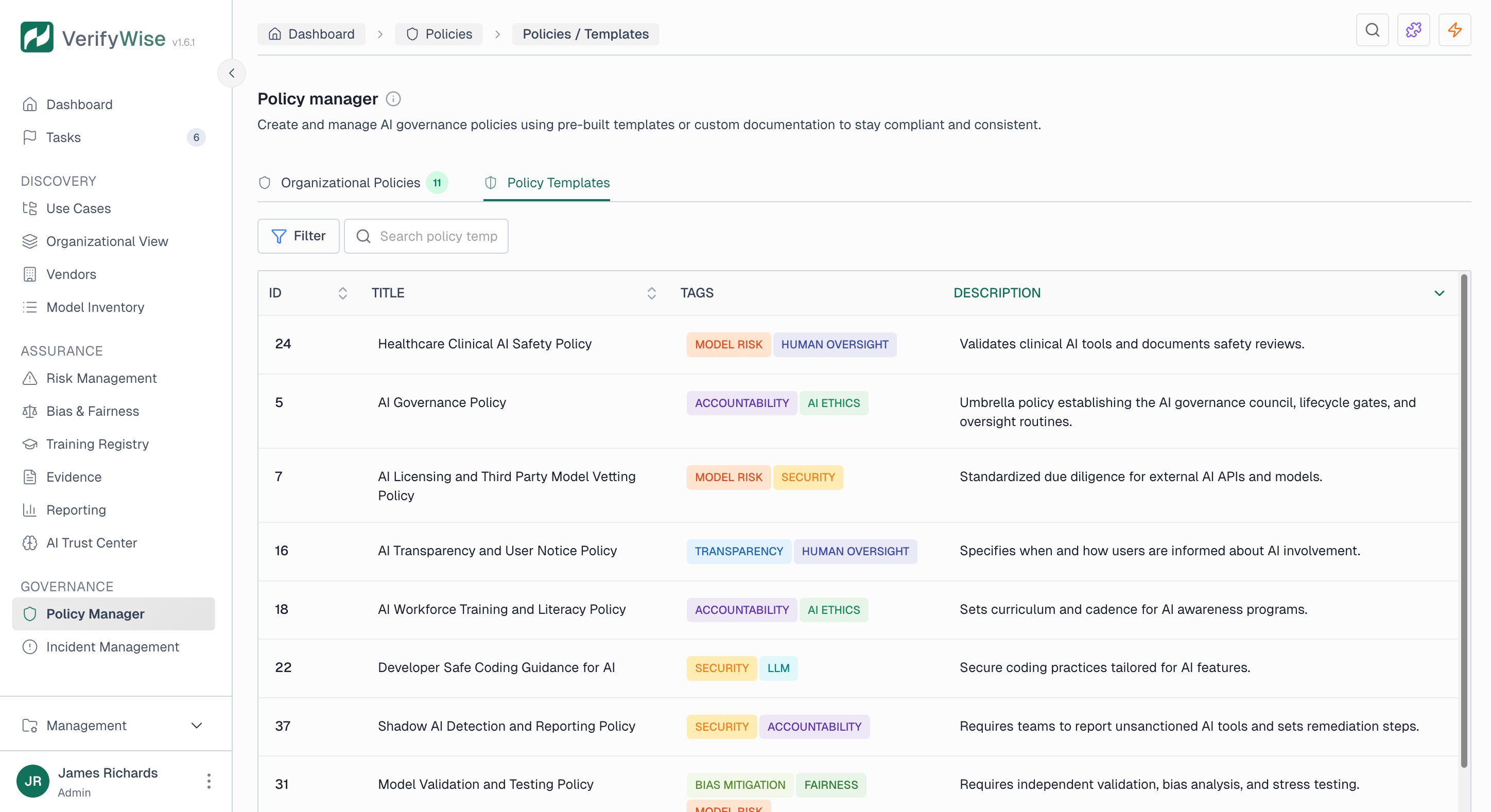
Task: Click the Filter button
Action: (x=298, y=236)
